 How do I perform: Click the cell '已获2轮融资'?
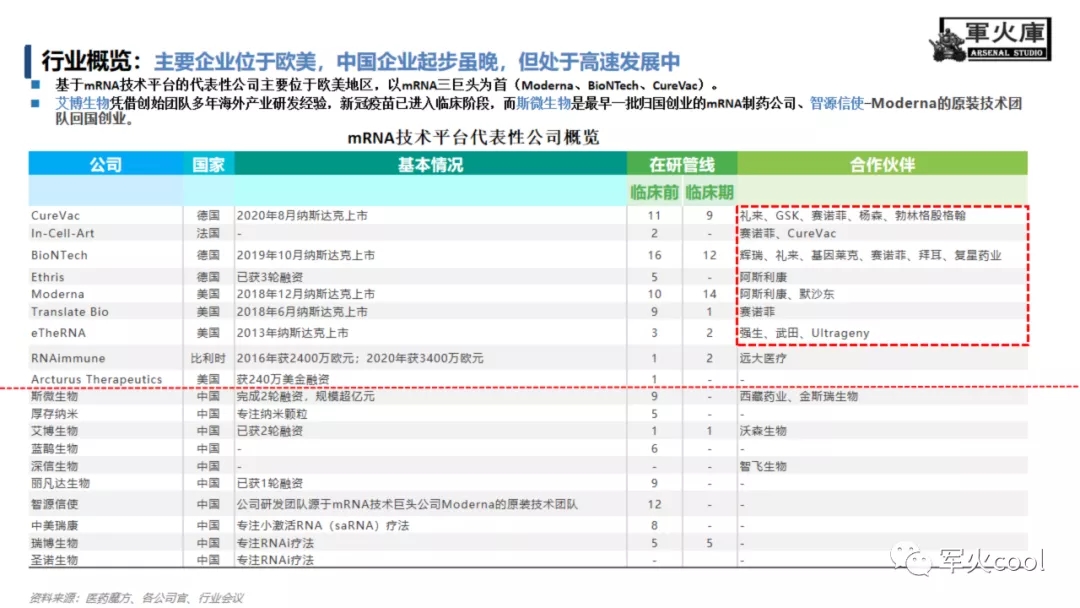[270, 431]
